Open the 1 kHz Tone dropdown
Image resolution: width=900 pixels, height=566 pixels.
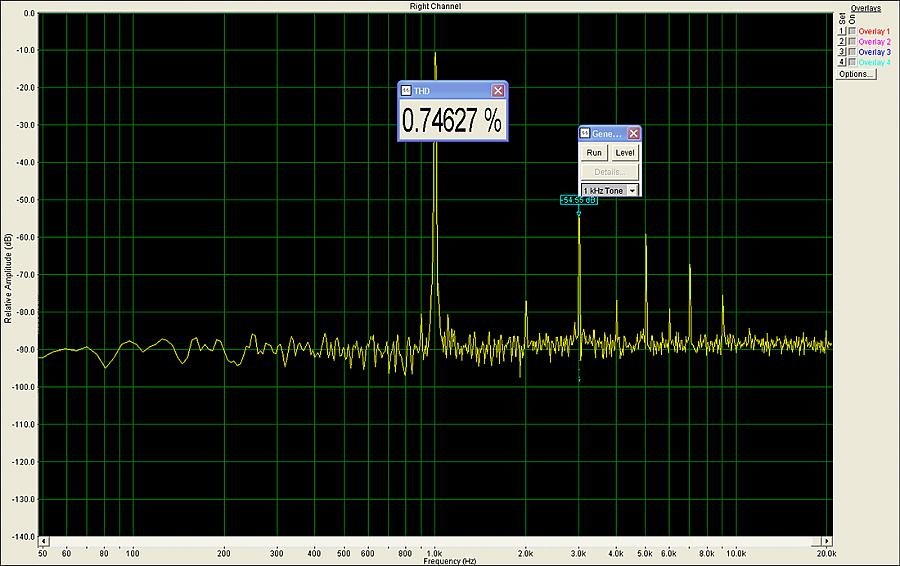pyautogui.click(x=632, y=190)
